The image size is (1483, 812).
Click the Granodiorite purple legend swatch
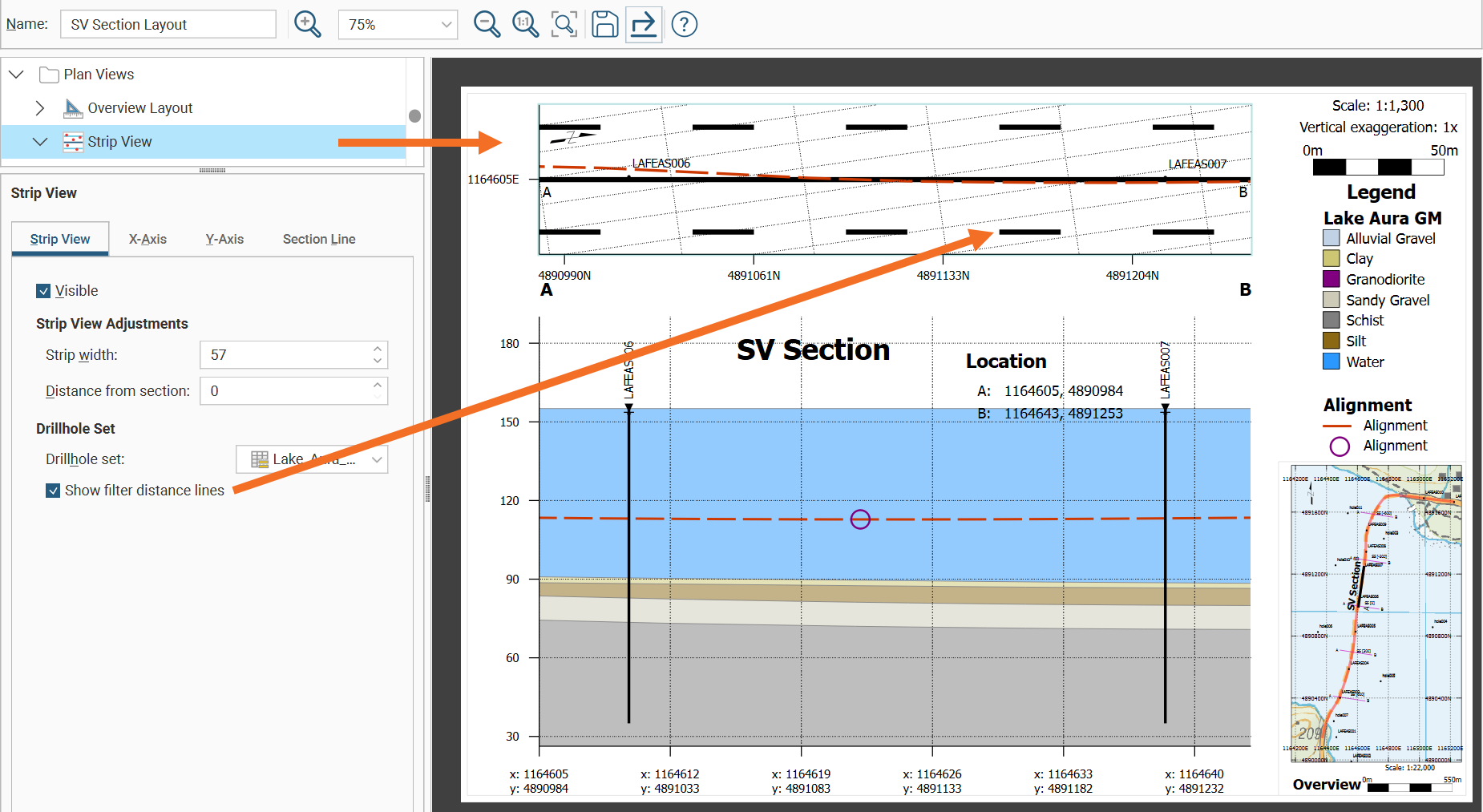point(1331,279)
